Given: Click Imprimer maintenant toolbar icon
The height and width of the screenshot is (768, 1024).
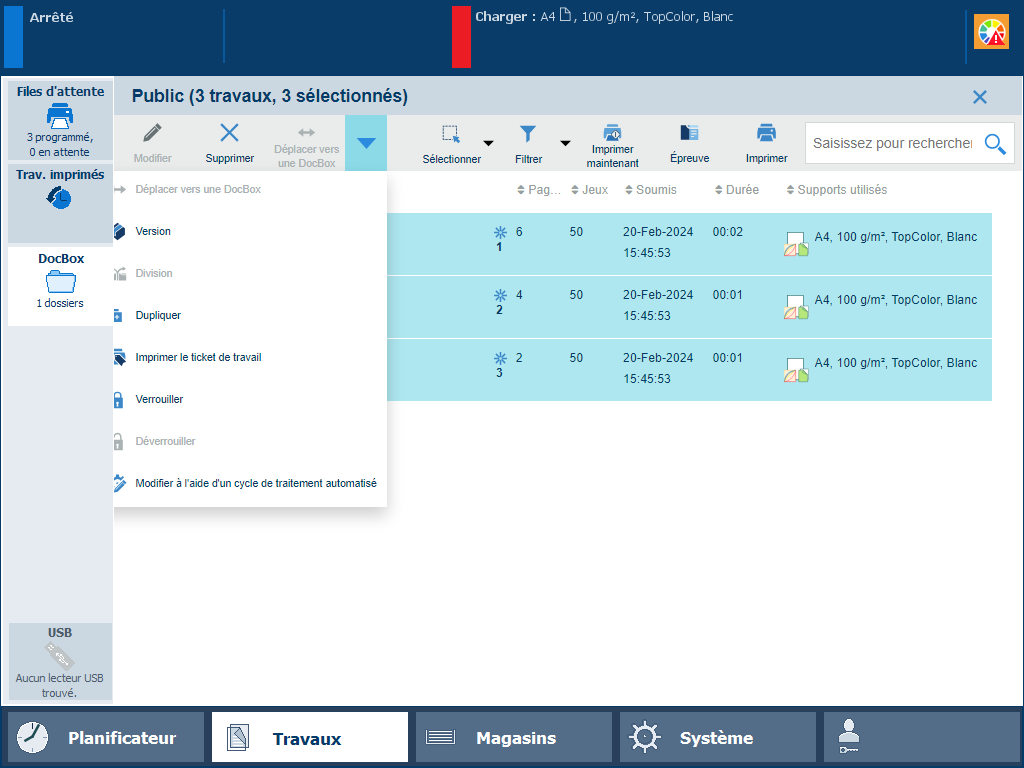Looking at the screenshot, I should pyautogui.click(x=612, y=134).
